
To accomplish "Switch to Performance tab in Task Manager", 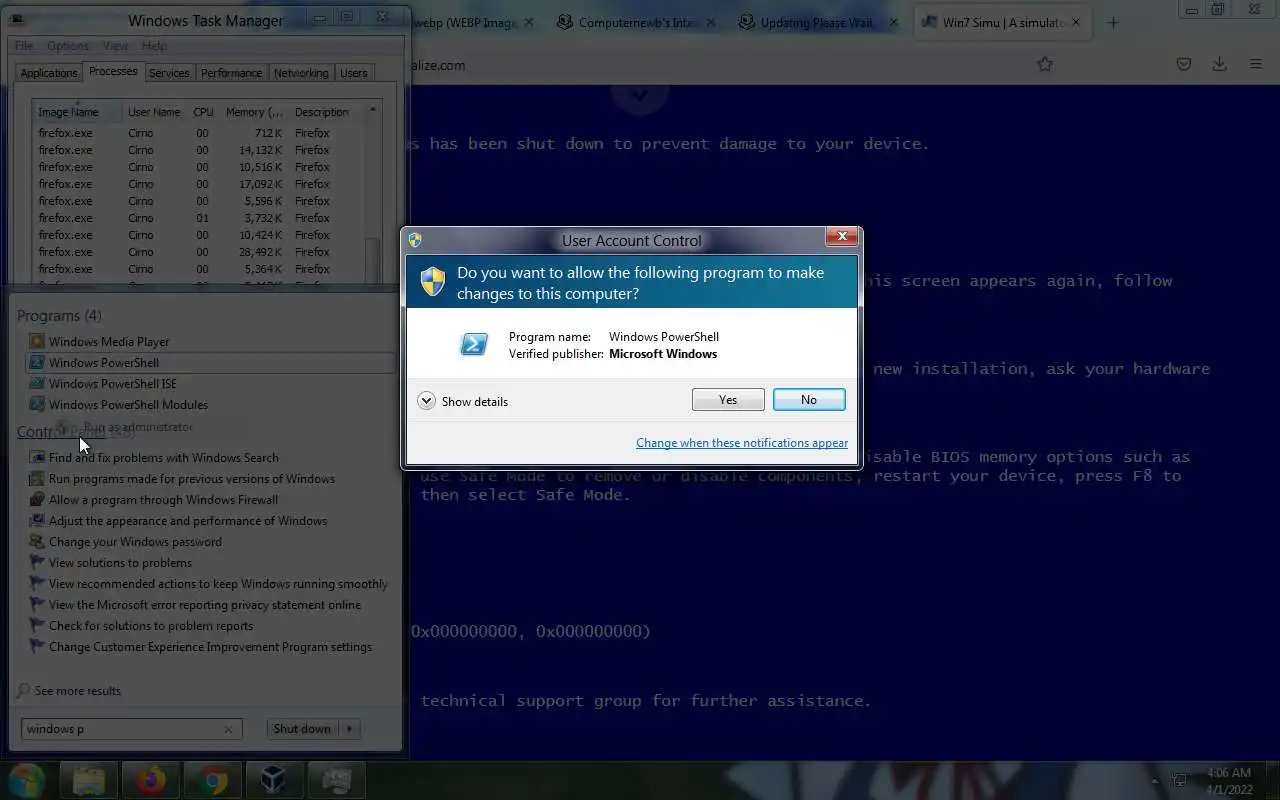I will (x=231, y=73).
